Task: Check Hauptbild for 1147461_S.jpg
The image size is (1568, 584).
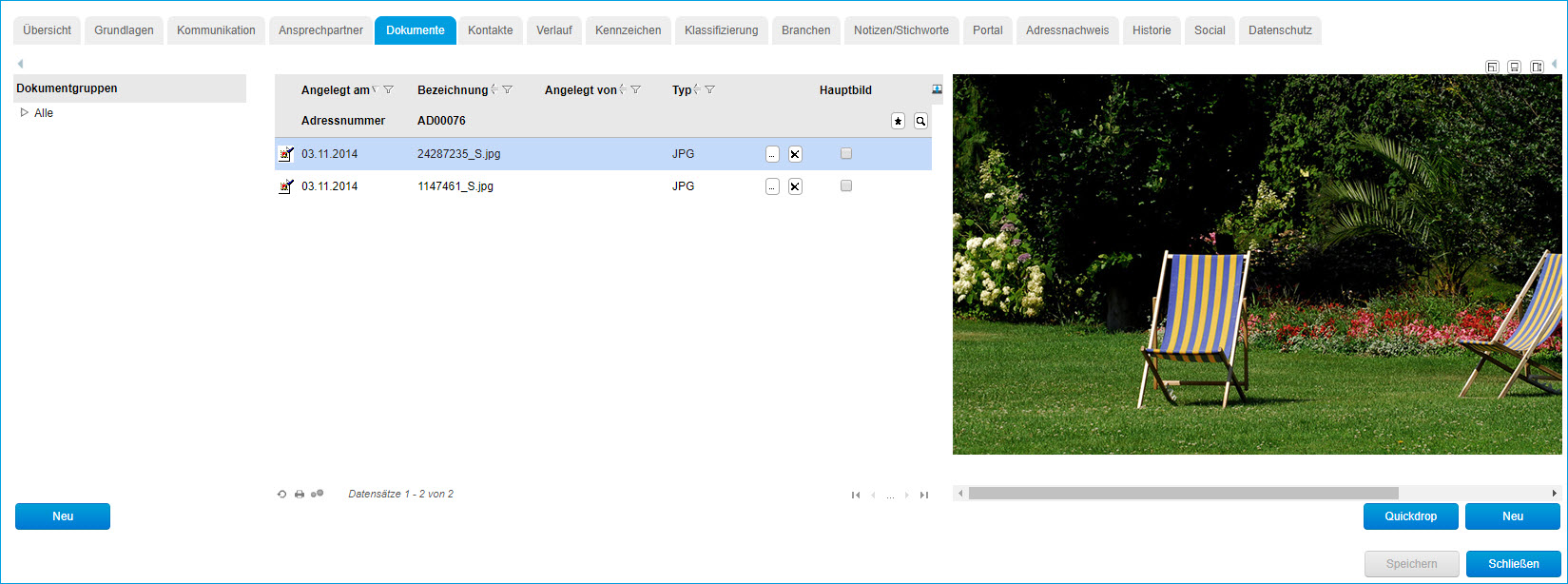Action: click(846, 185)
